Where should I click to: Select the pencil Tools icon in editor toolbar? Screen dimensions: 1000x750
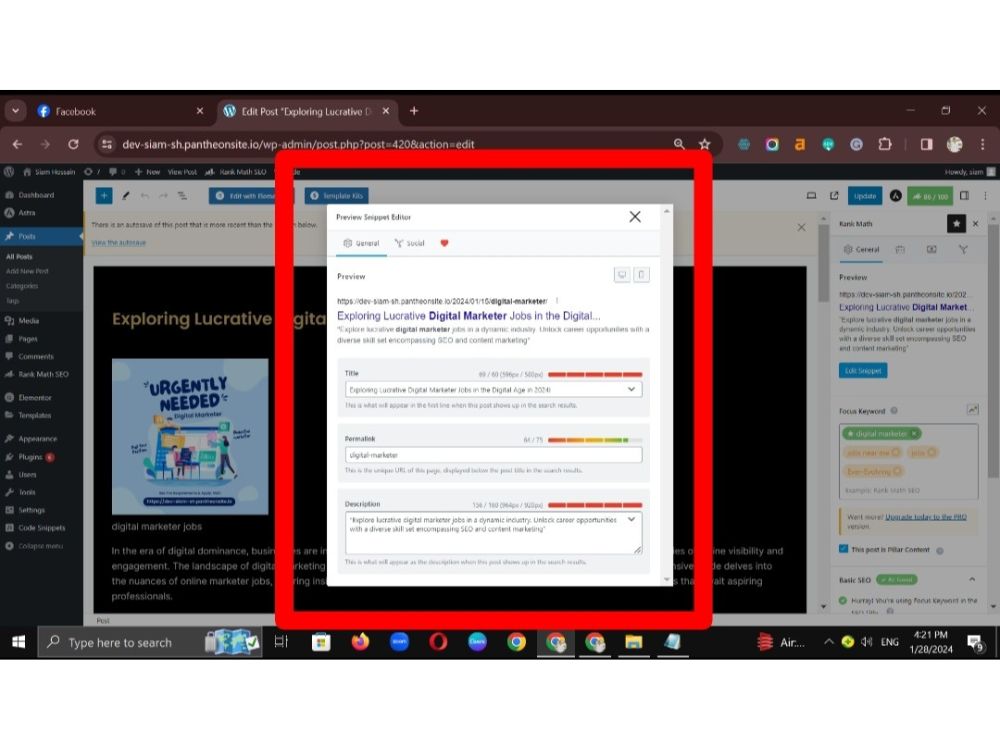pos(126,196)
